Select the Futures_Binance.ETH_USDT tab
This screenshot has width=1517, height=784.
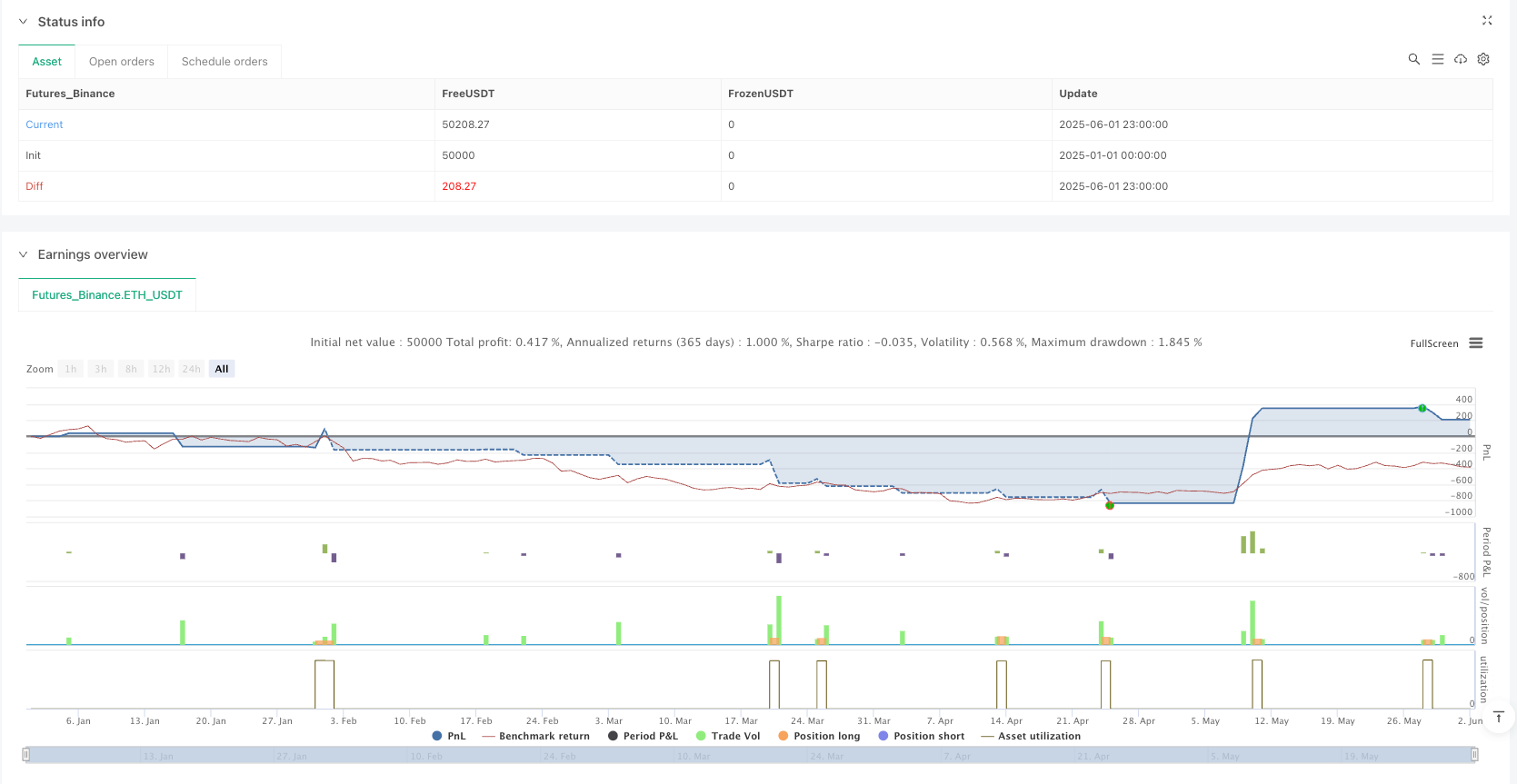click(107, 295)
